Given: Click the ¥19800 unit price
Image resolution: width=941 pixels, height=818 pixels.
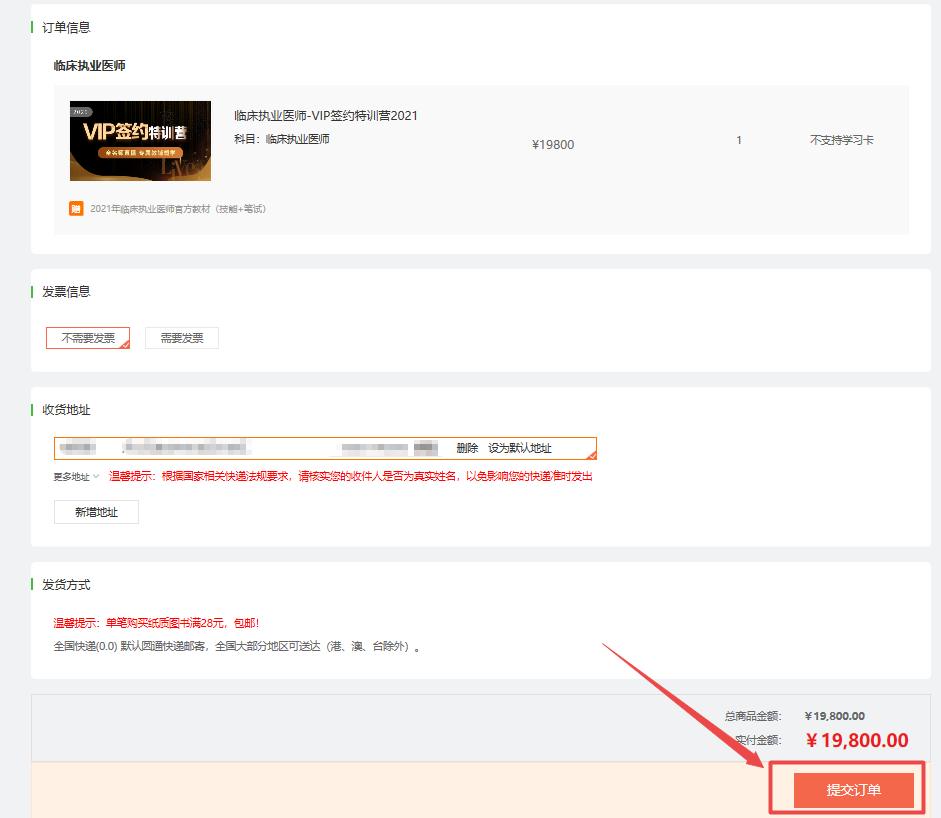Looking at the screenshot, I should point(553,145).
